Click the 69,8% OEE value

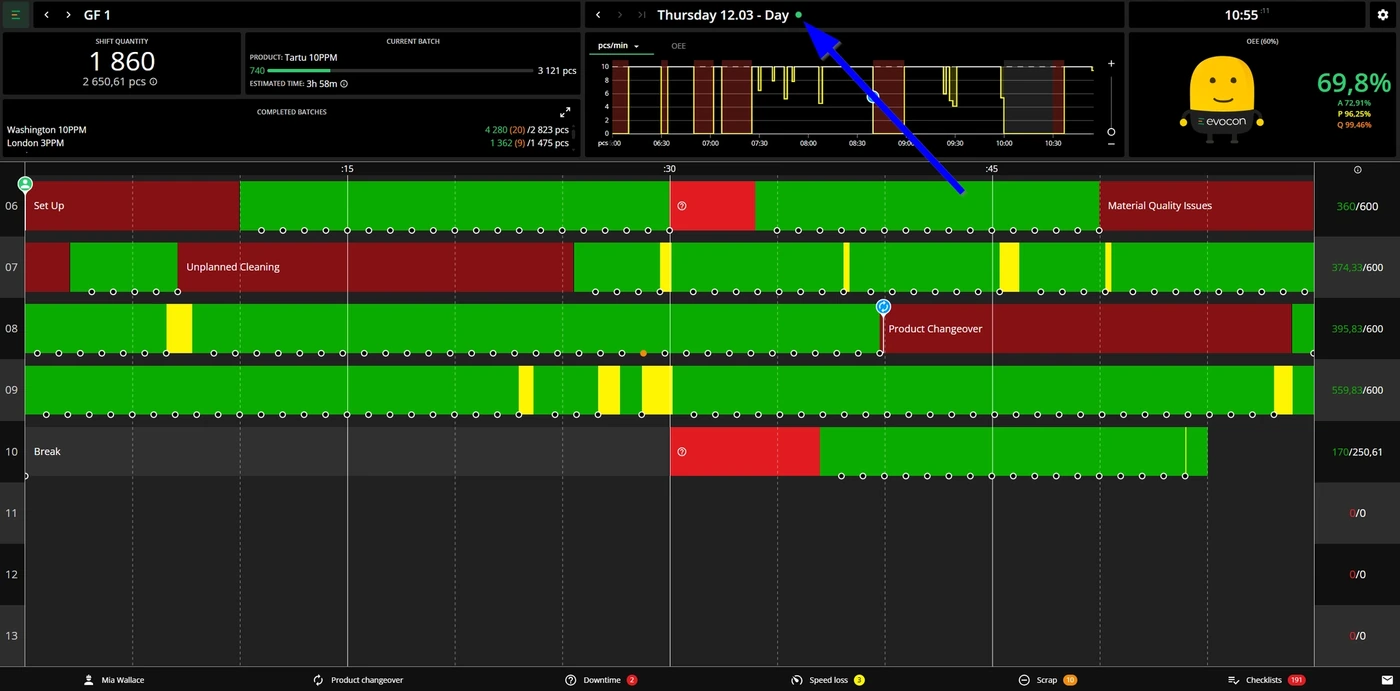[x=1353, y=82]
